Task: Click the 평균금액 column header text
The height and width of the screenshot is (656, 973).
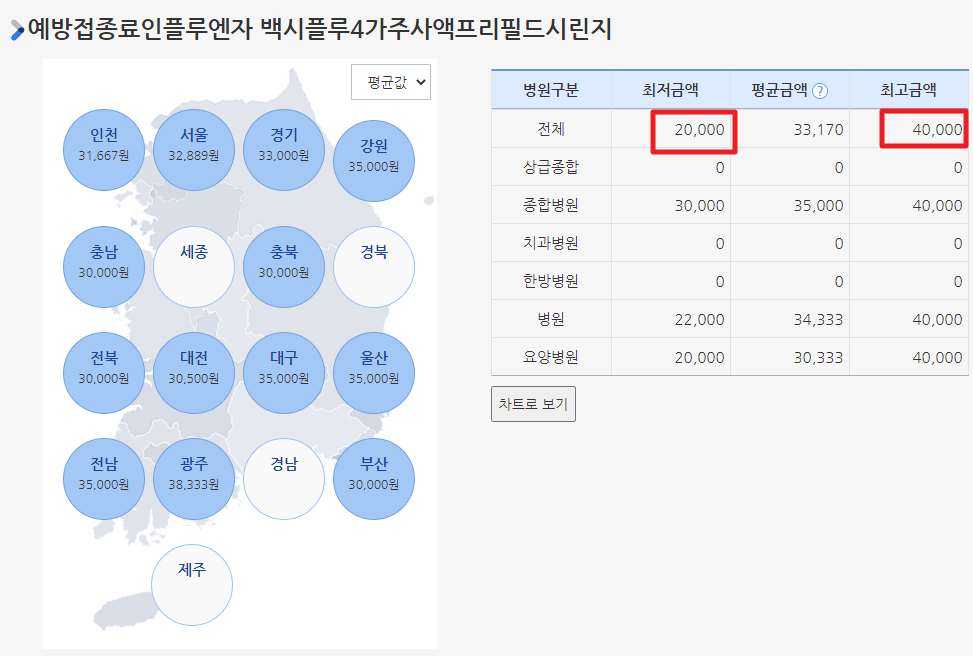Action: (x=779, y=91)
